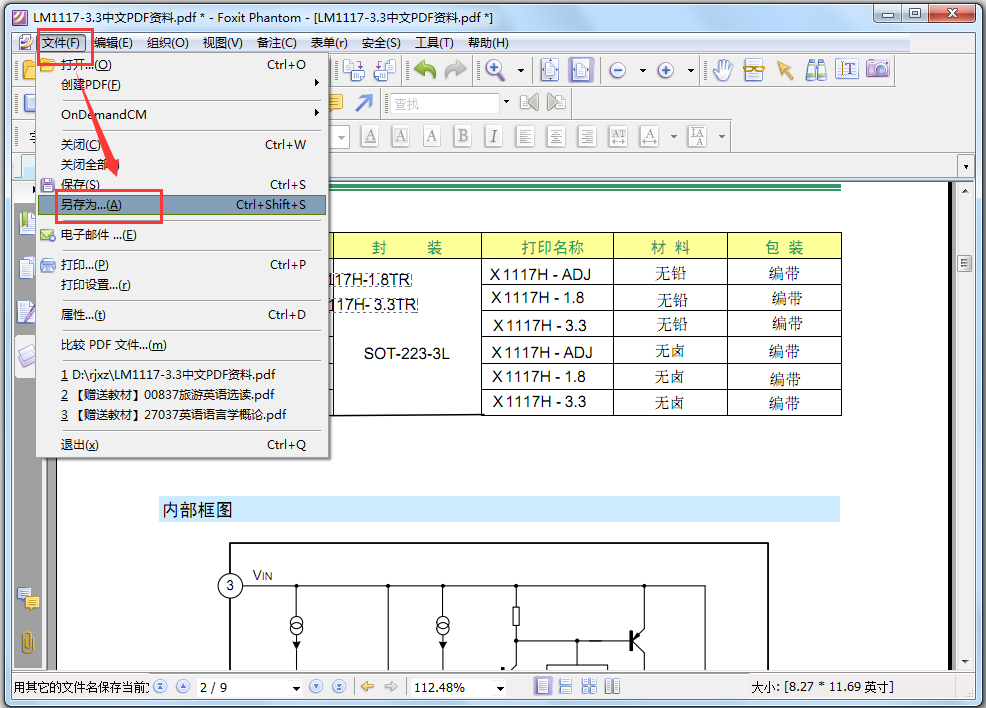Viewport: 986px width, 708px height.
Task: Click the 查找 search input field
Action: coord(445,104)
